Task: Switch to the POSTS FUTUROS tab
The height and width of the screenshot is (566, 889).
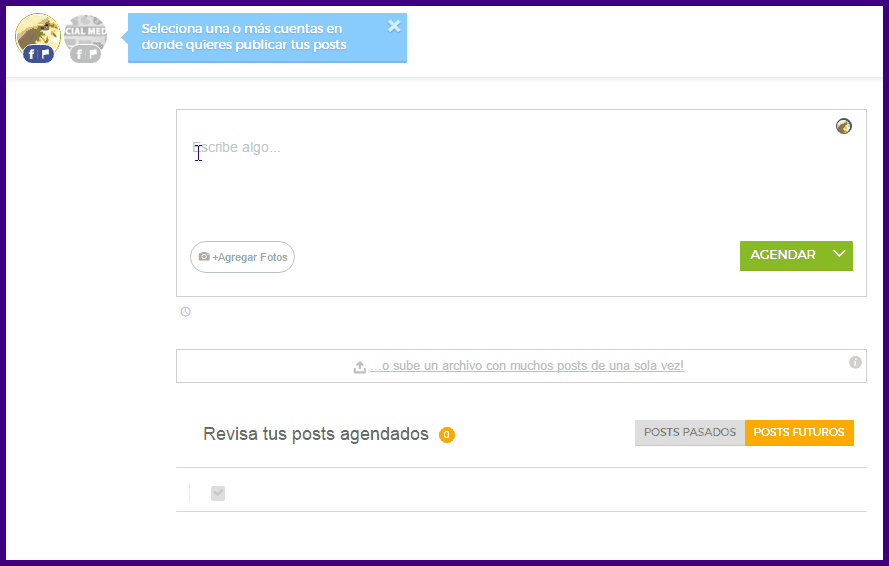Action: 799,433
